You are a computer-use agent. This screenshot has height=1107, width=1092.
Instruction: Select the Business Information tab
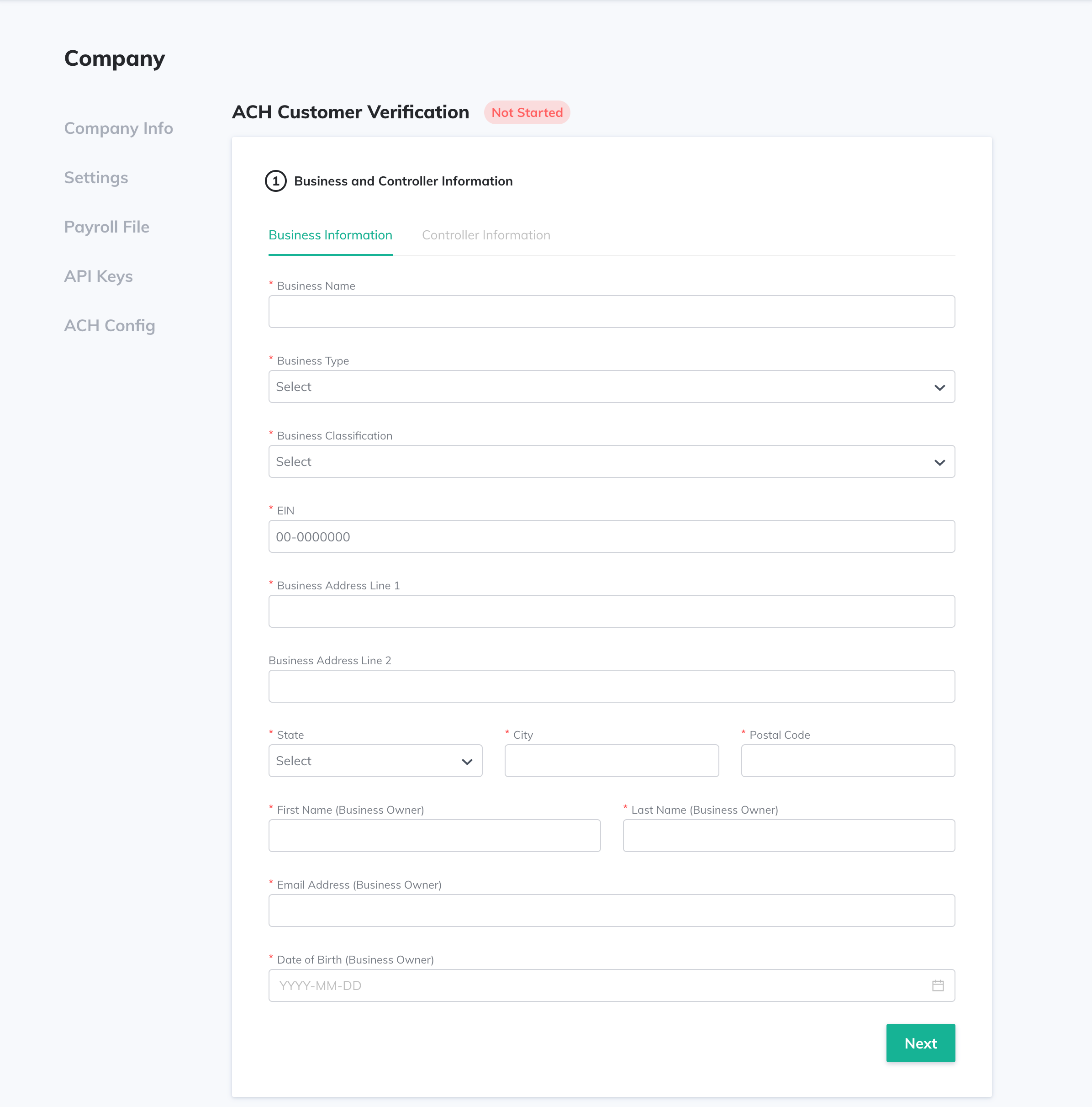[x=330, y=235]
